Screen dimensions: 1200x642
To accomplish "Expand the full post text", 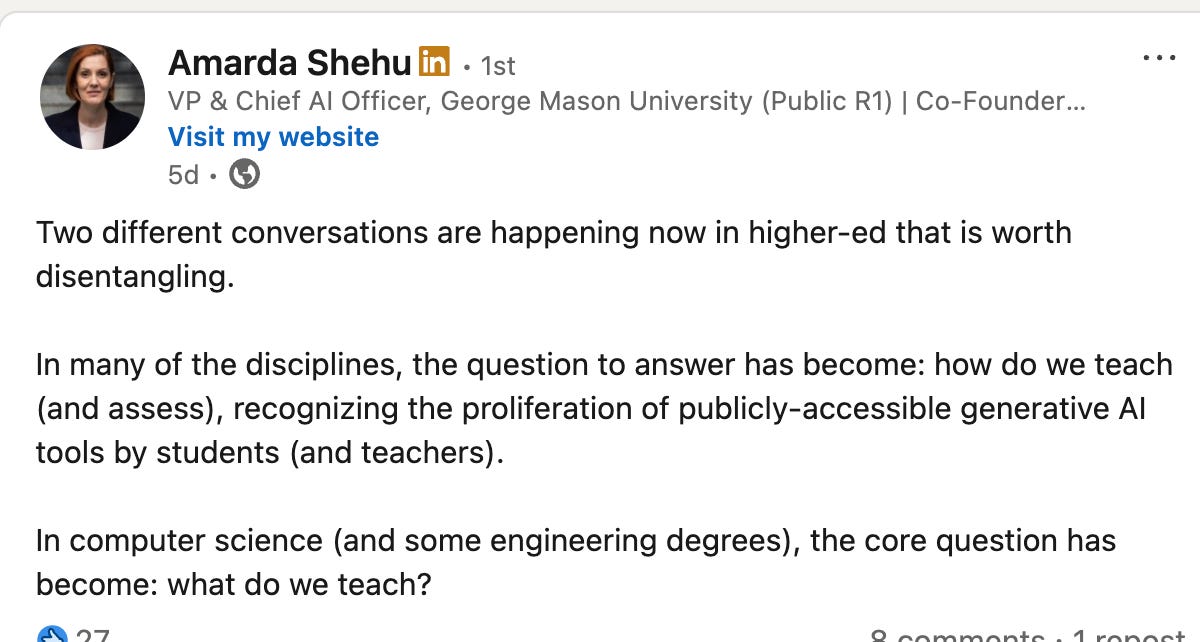I will (600, 400).
